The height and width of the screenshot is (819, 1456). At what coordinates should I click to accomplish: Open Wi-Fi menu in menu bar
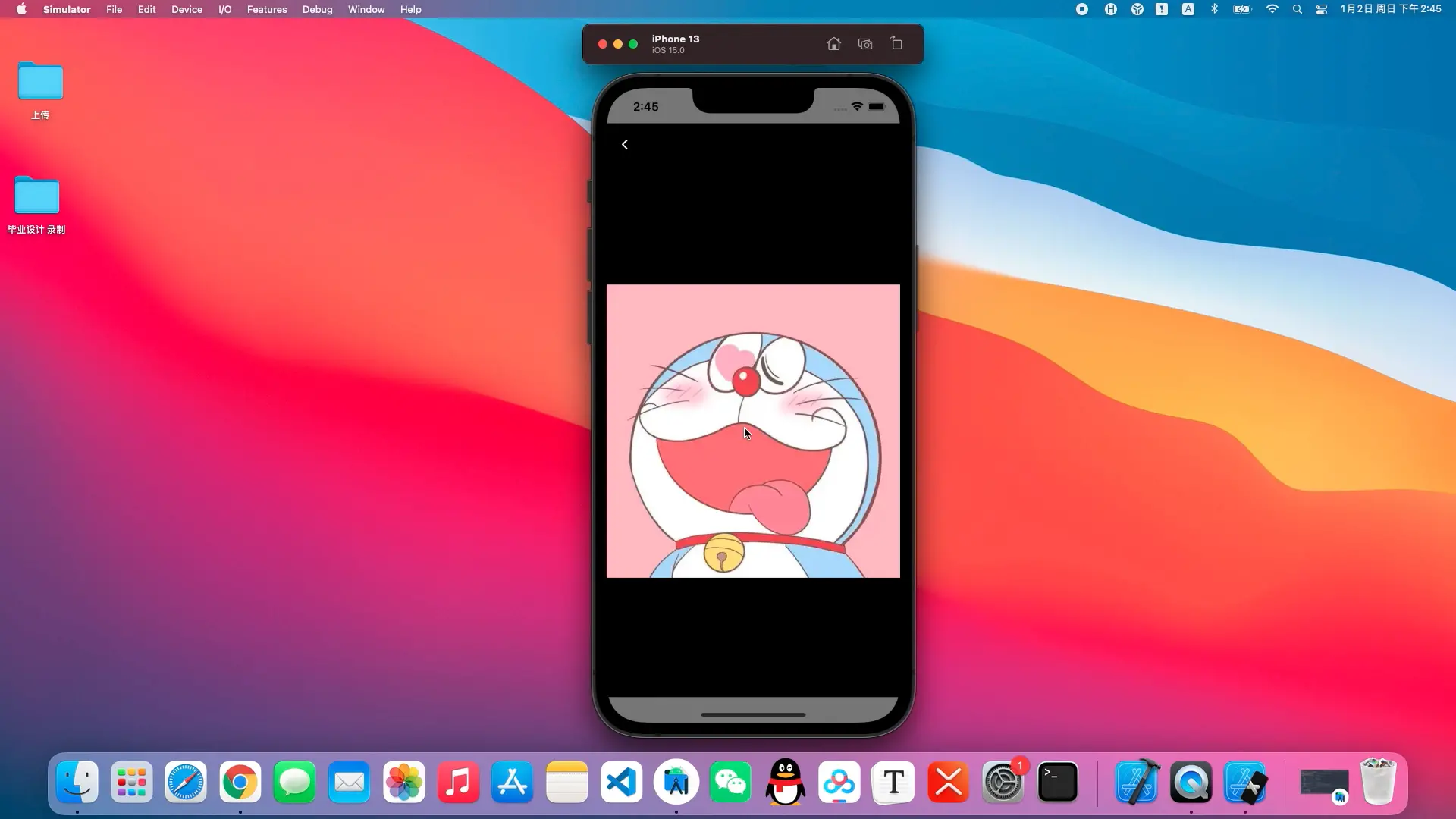(x=1272, y=9)
